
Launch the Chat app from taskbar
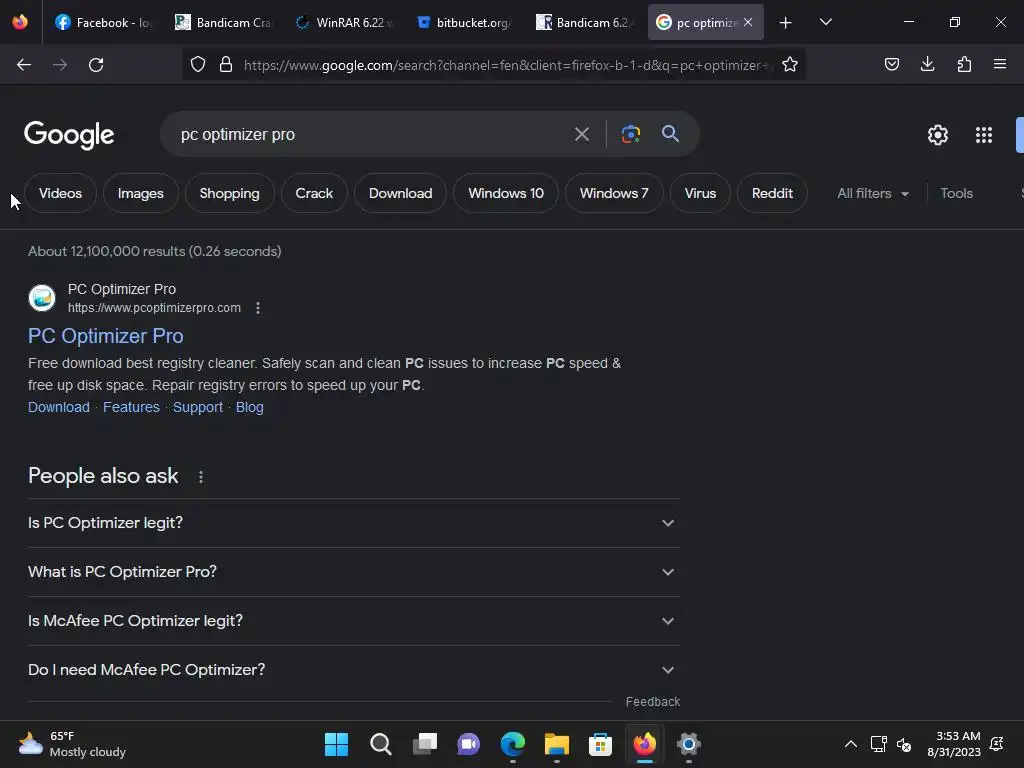(x=468, y=744)
